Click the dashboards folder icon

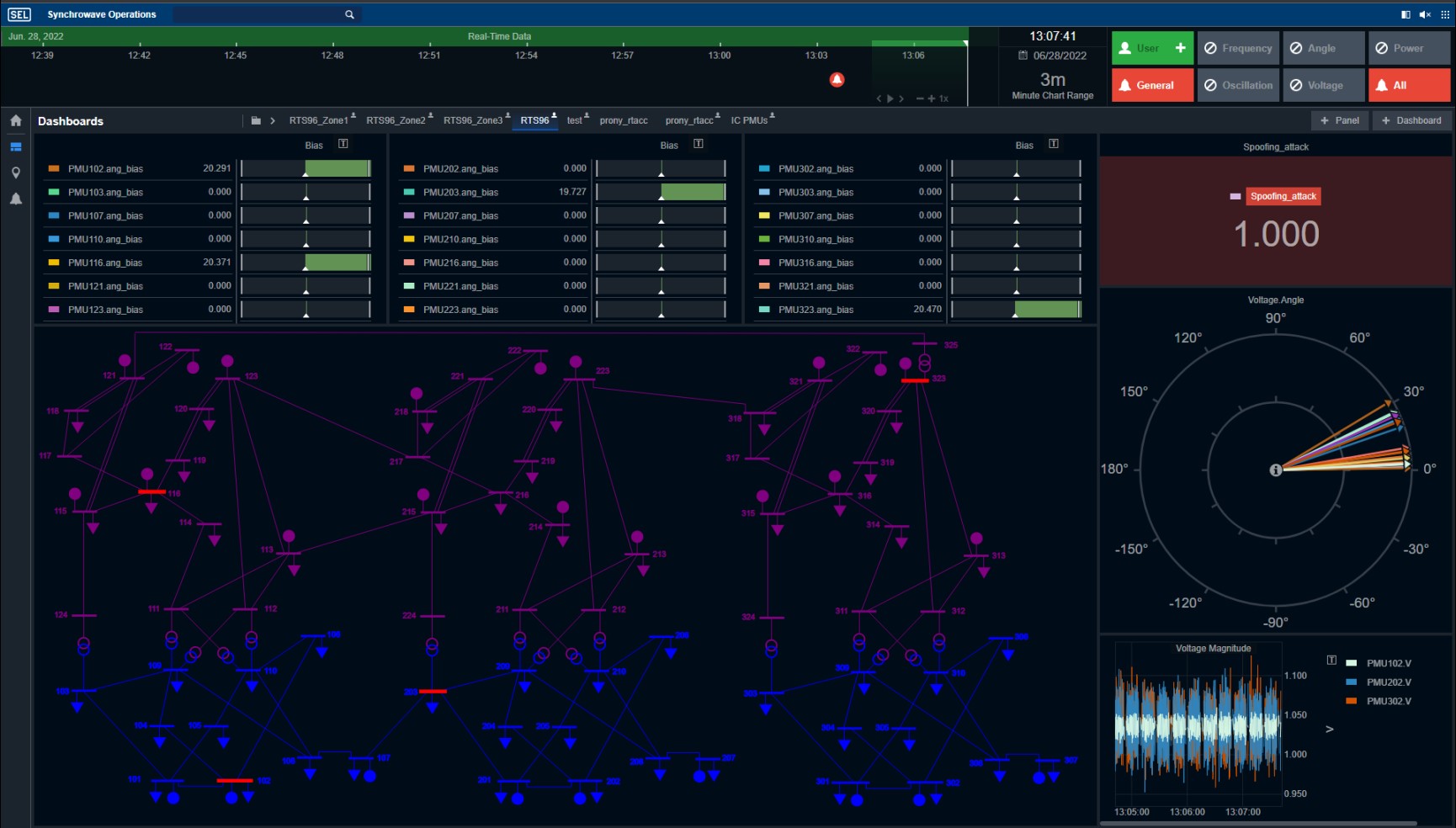click(x=256, y=120)
